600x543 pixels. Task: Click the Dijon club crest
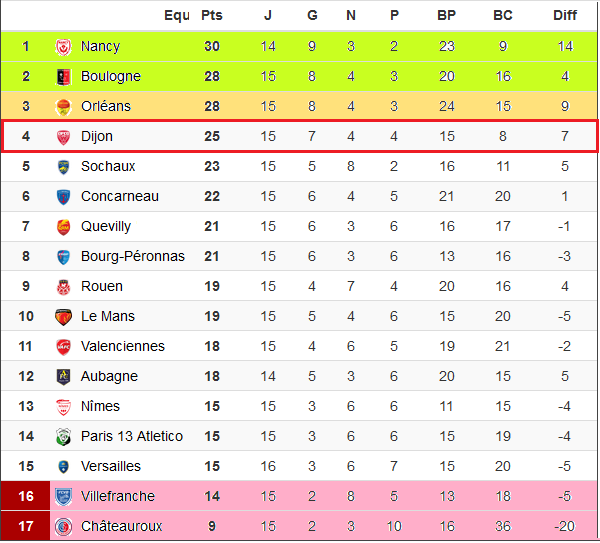point(63,137)
